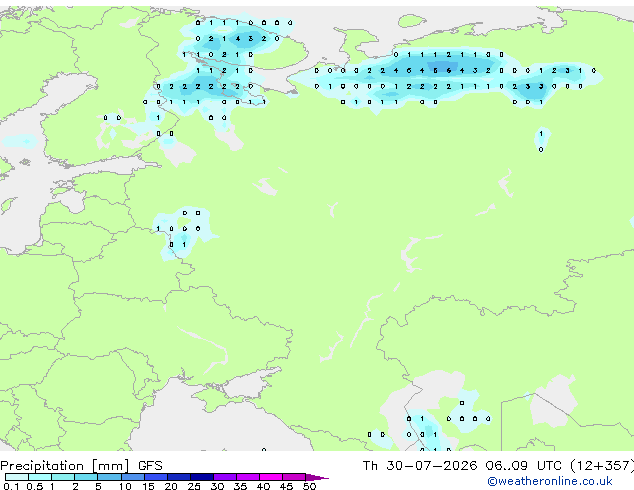Pick the 0.1–0.5 mm legend color swatch
This screenshot has width=634, height=490.
tap(17, 477)
